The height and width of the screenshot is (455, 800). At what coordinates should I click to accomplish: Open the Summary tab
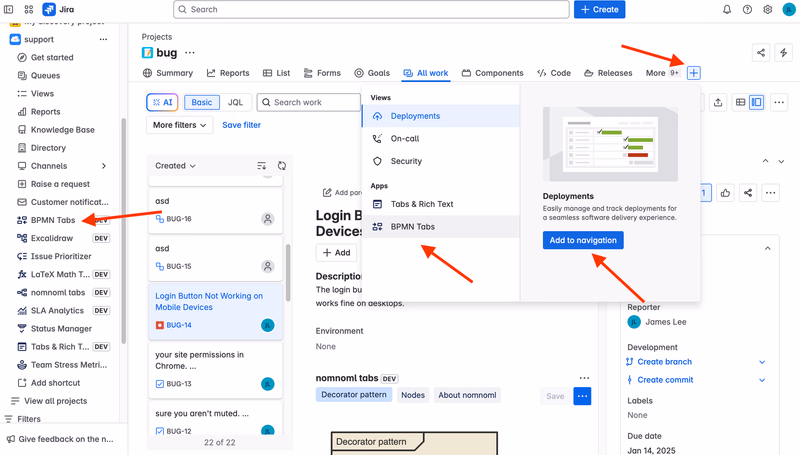coord(168,73)
